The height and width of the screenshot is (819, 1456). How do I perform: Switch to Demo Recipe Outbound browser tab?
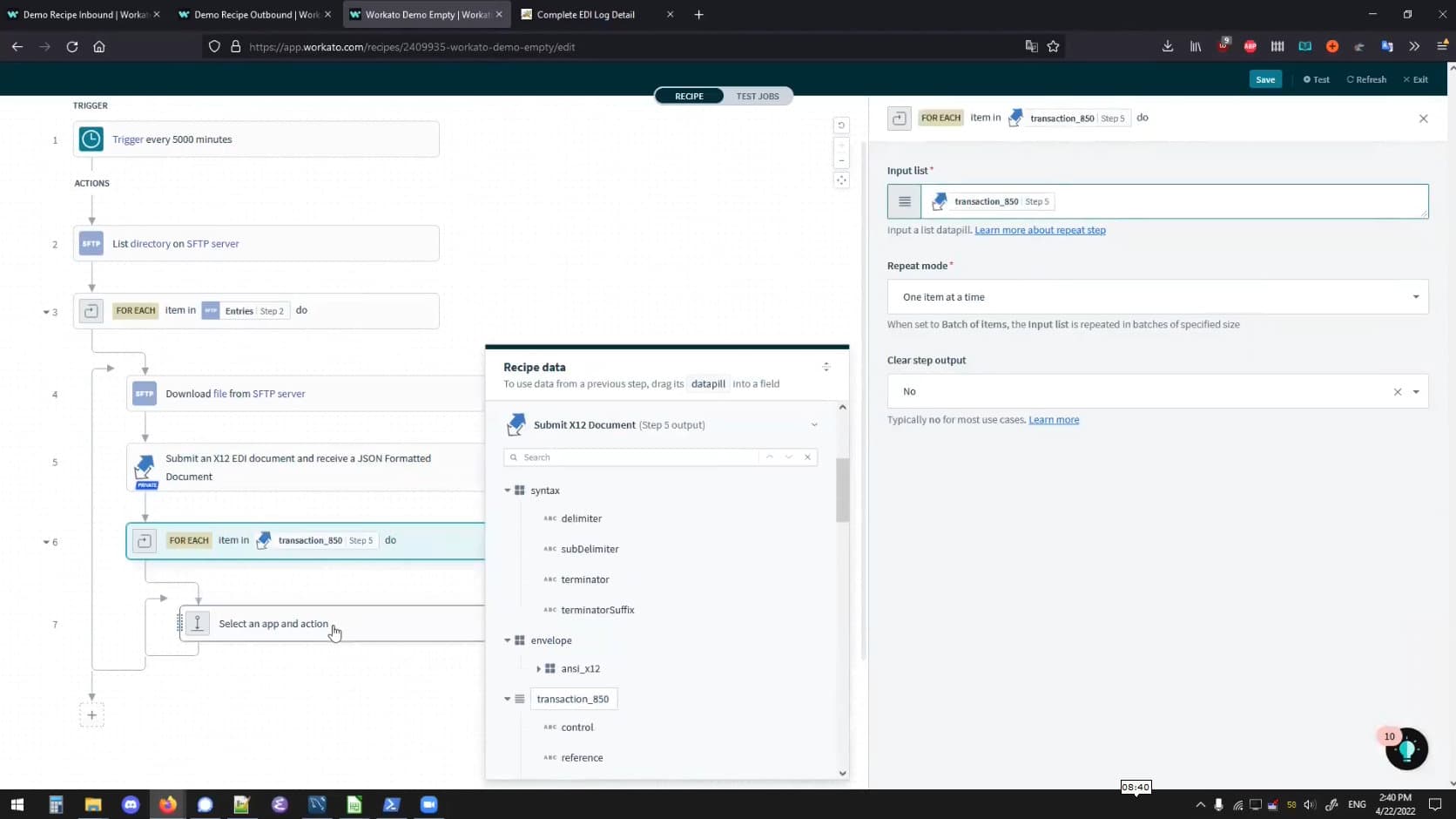coord(253,15)
